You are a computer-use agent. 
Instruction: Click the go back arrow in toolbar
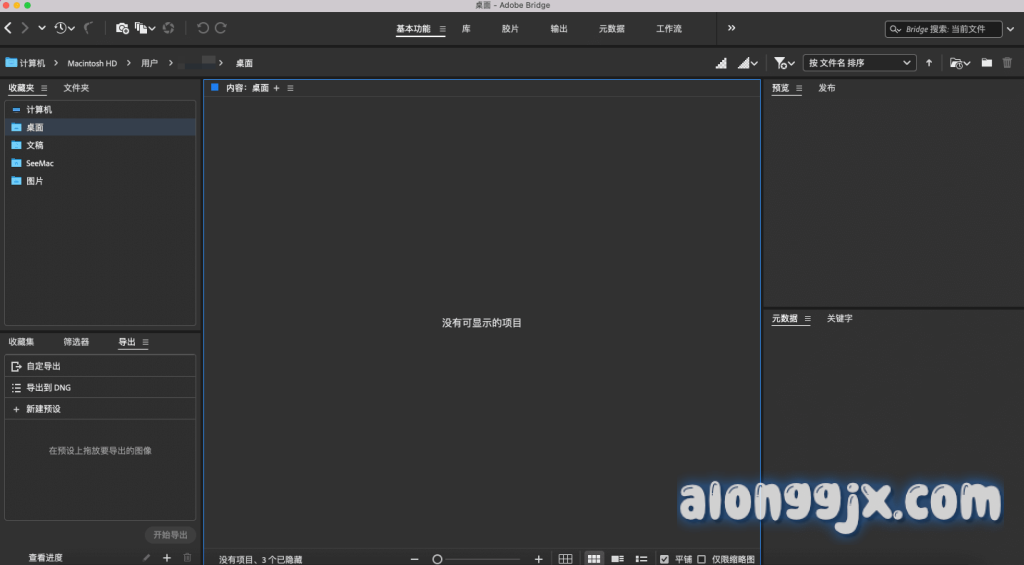tap(9, 28)
